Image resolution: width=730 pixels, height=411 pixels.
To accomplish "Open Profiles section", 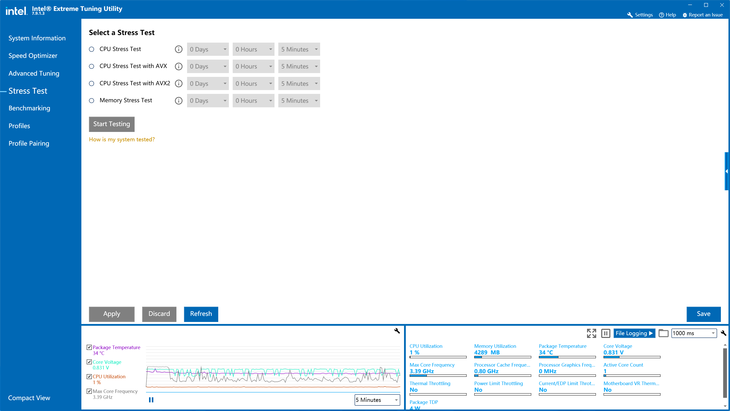I will [x=19, y=126].
